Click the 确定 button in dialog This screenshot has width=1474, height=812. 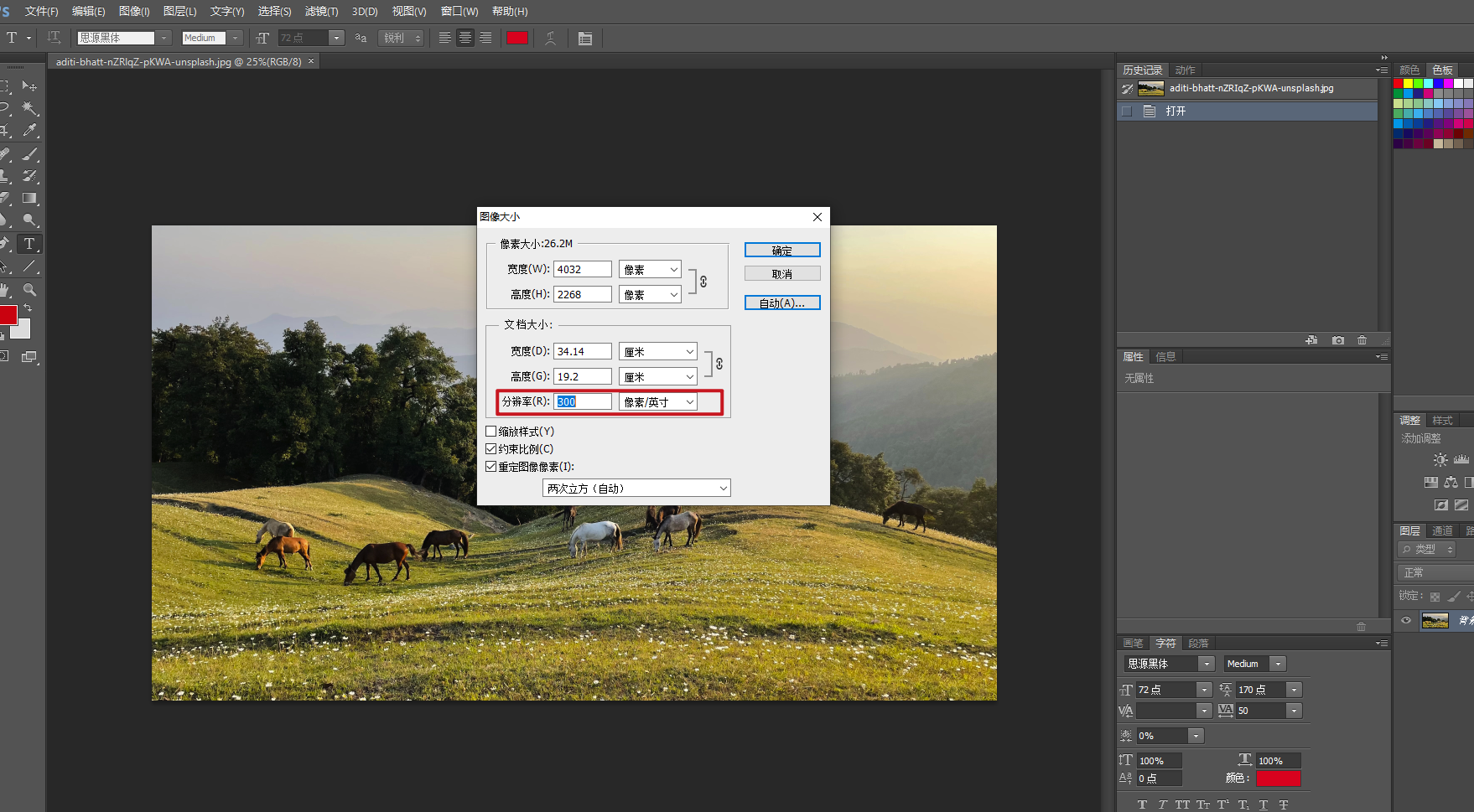(782, 251)
